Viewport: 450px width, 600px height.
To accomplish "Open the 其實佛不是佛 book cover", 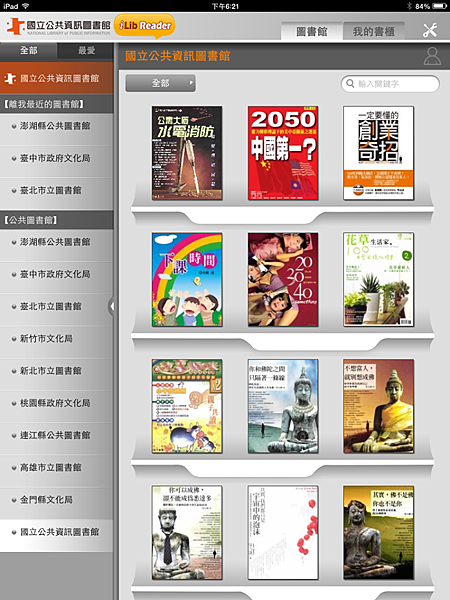I will [378, 533].
